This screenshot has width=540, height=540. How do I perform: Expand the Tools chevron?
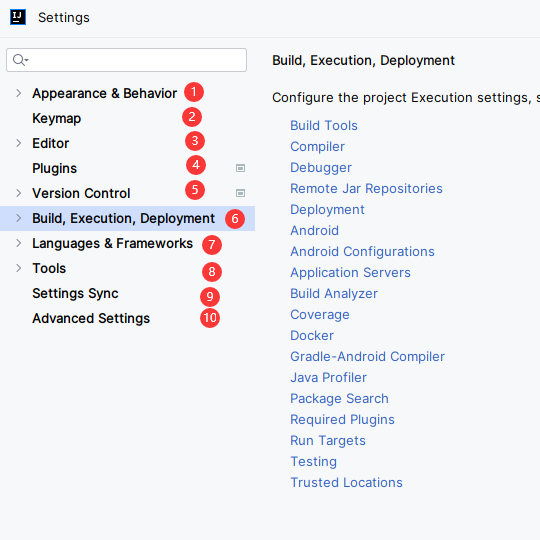[19, 268]
